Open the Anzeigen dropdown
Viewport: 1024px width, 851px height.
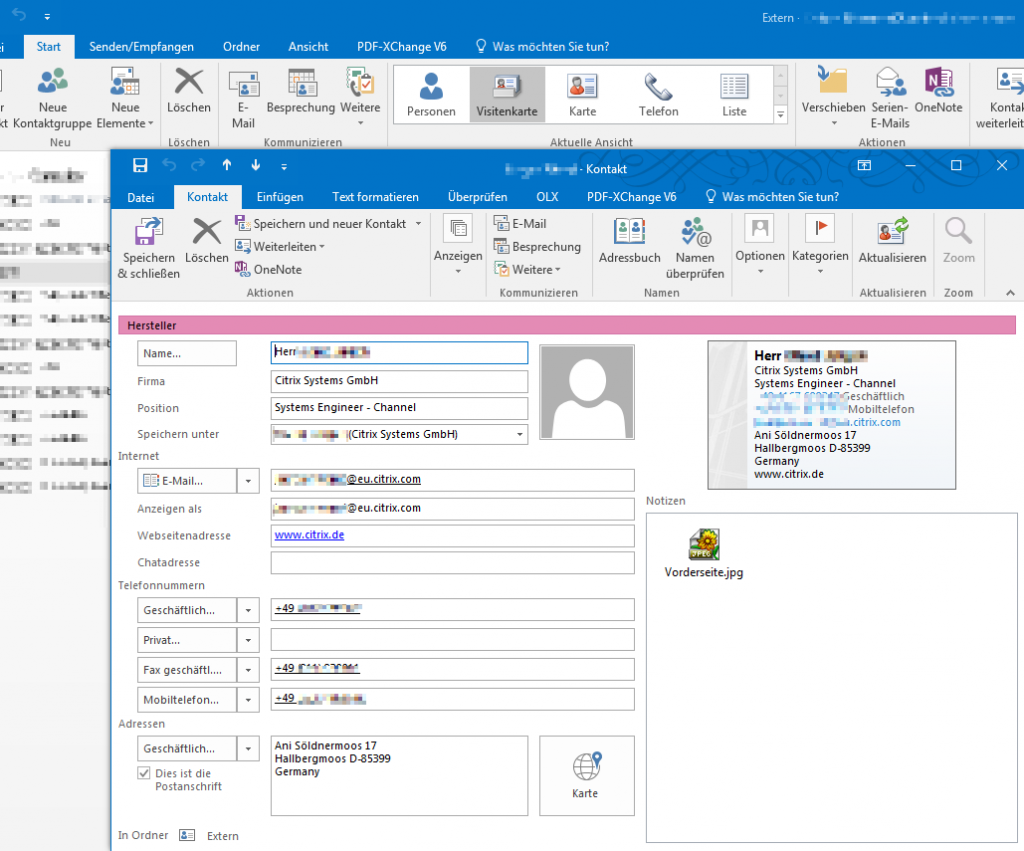click(x=458, y=248)
